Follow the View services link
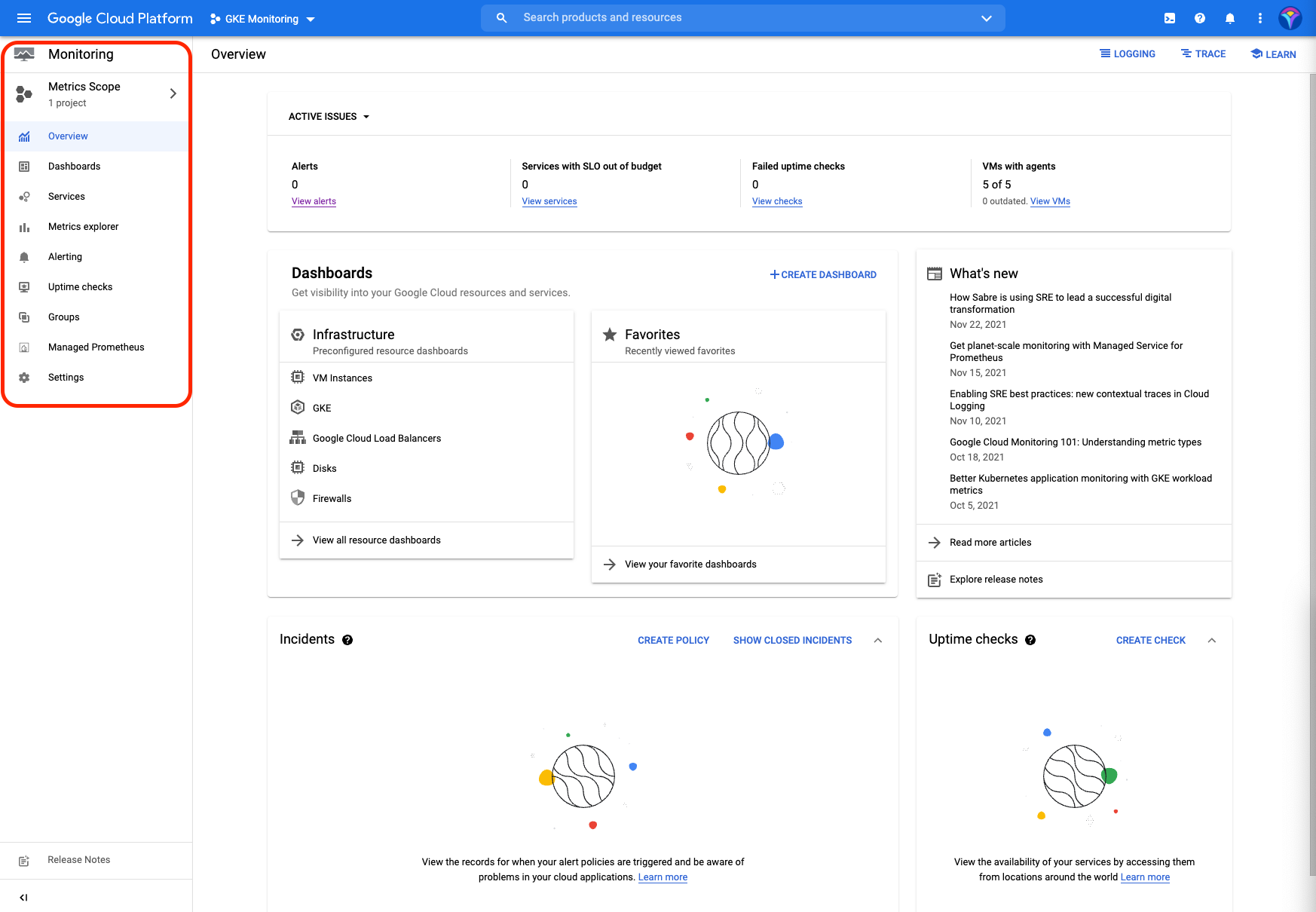Viewport: 1316px width, 912px height. pos(549,201)
